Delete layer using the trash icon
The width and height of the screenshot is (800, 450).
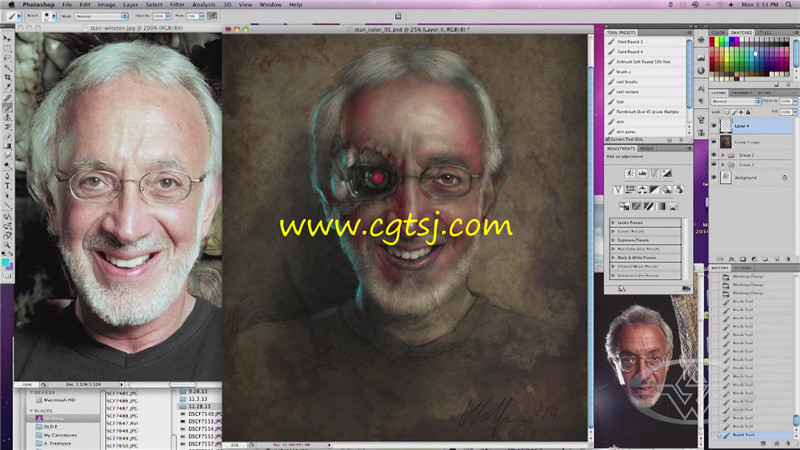click(788, 259)
